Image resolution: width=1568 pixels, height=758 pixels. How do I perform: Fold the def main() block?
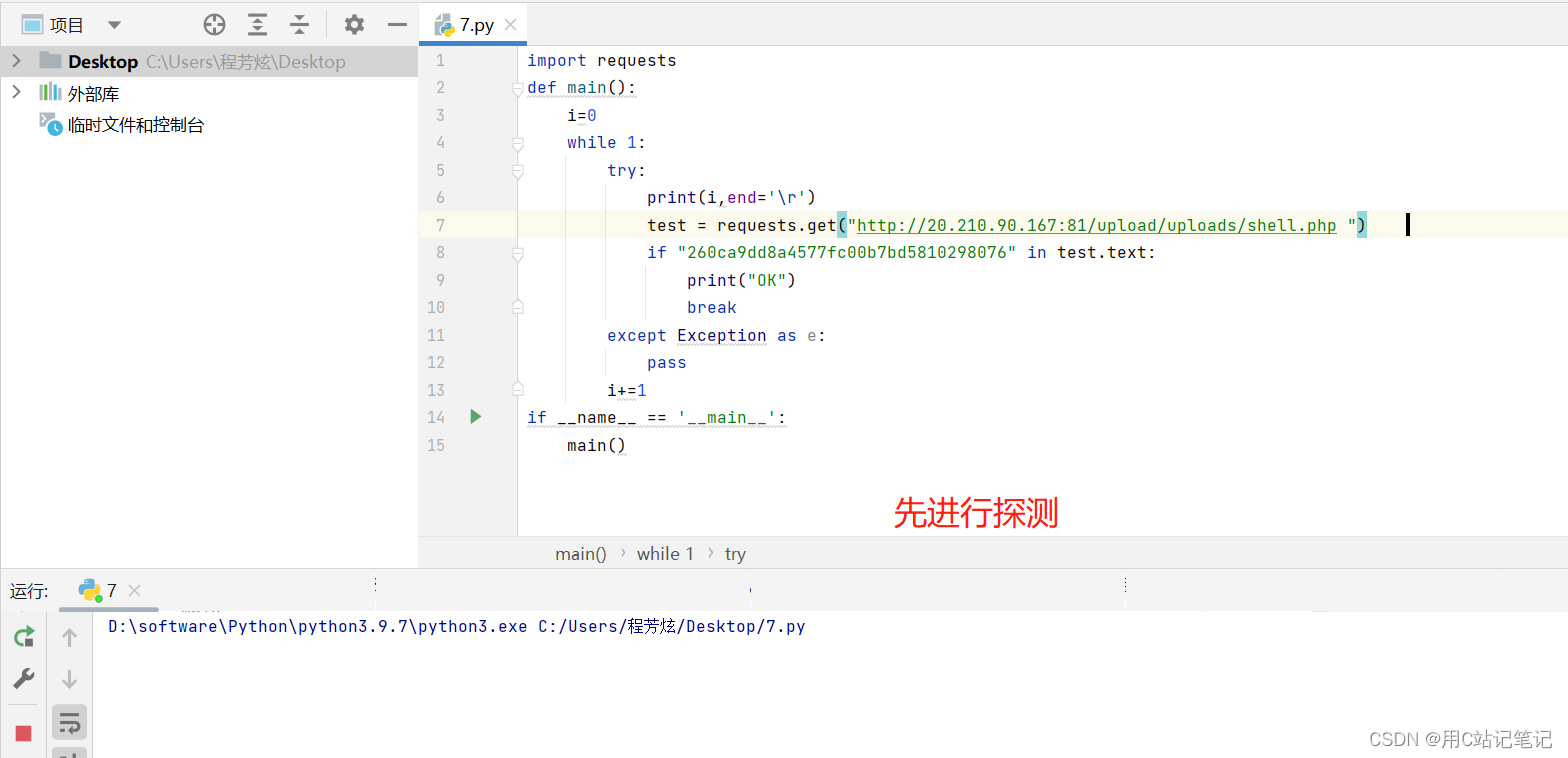[x=517, y=89]
